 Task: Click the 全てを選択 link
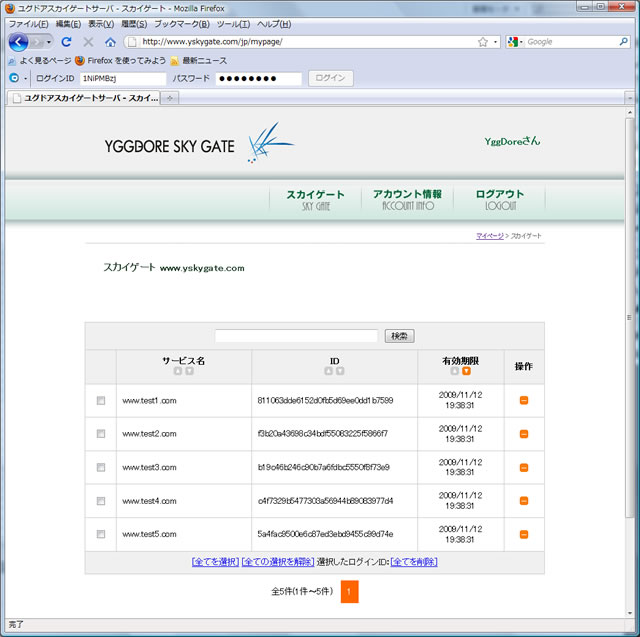tap(214, 562)
